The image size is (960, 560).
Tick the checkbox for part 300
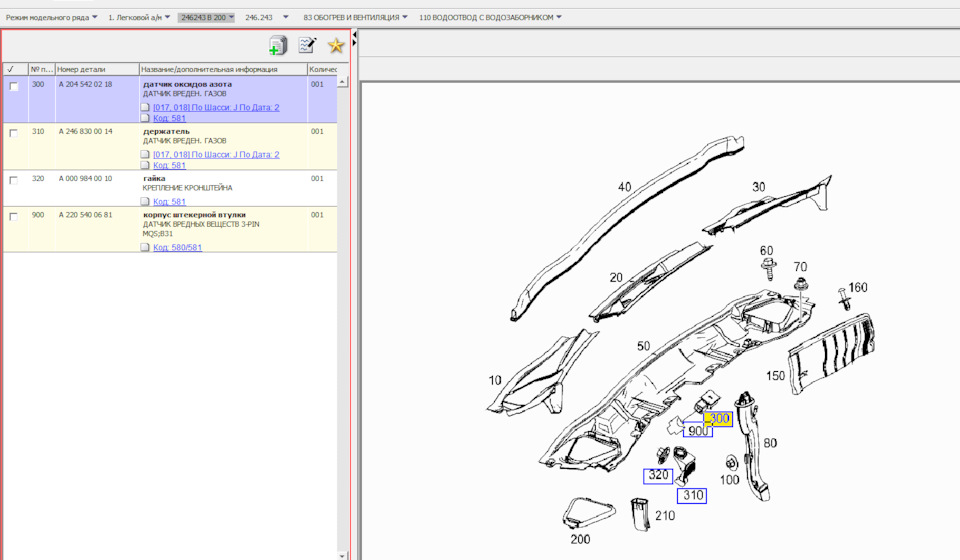(13, 86)
